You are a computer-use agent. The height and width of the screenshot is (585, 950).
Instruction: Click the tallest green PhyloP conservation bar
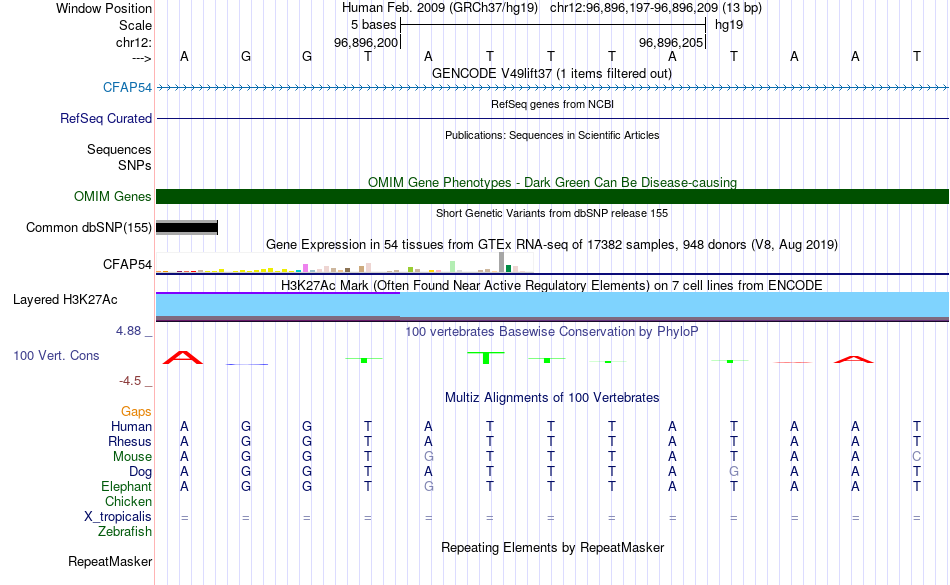486,358
